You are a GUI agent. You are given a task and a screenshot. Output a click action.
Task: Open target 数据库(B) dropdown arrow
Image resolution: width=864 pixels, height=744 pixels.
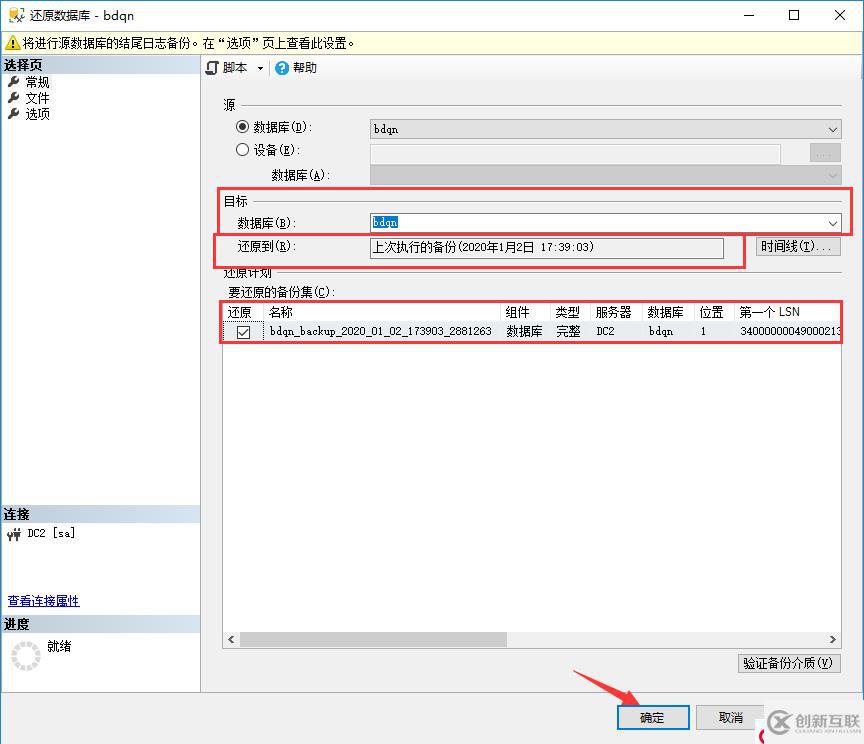[833, 223]
